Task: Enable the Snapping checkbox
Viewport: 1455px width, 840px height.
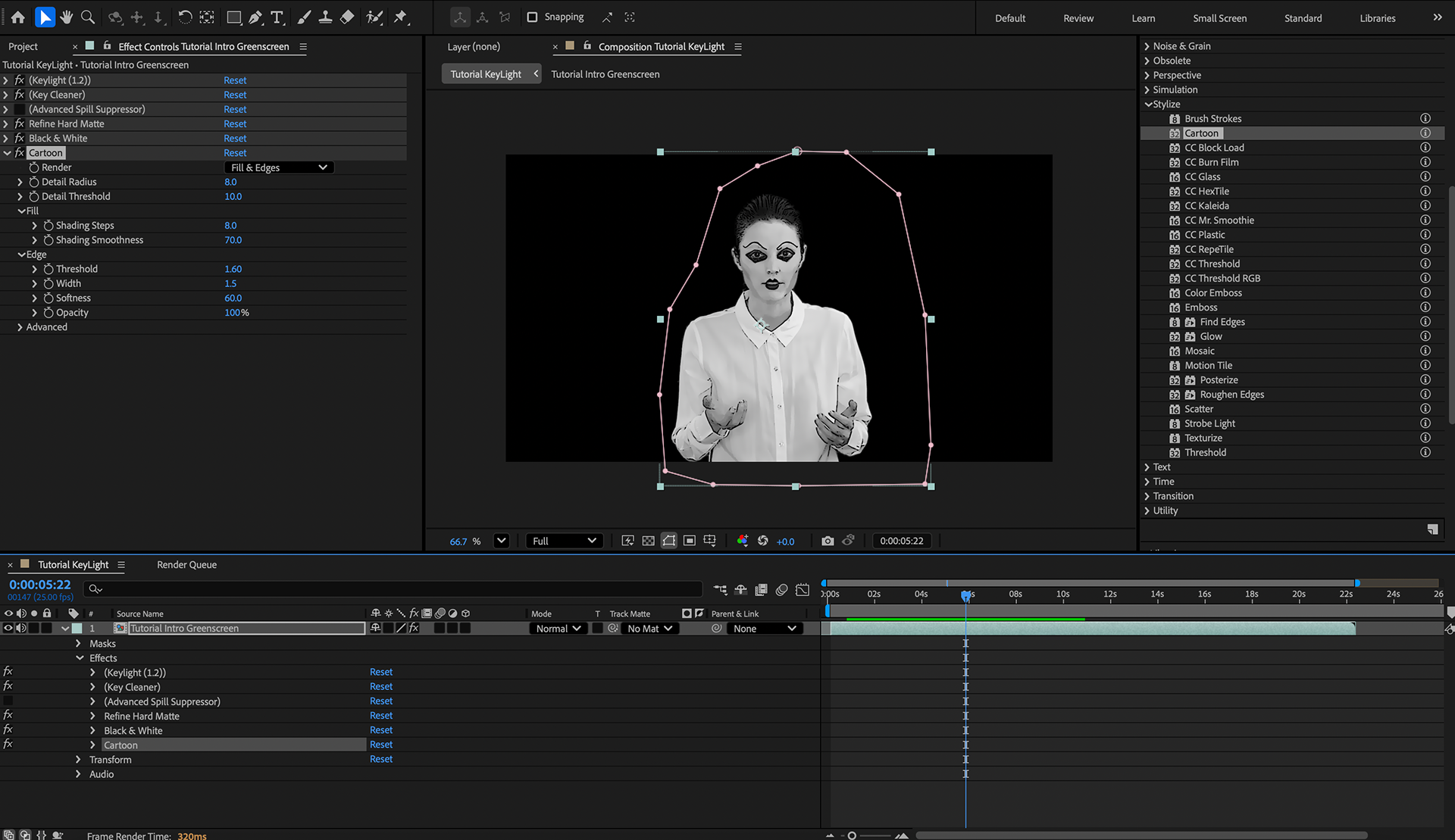Action: click(x=532, y=17)
